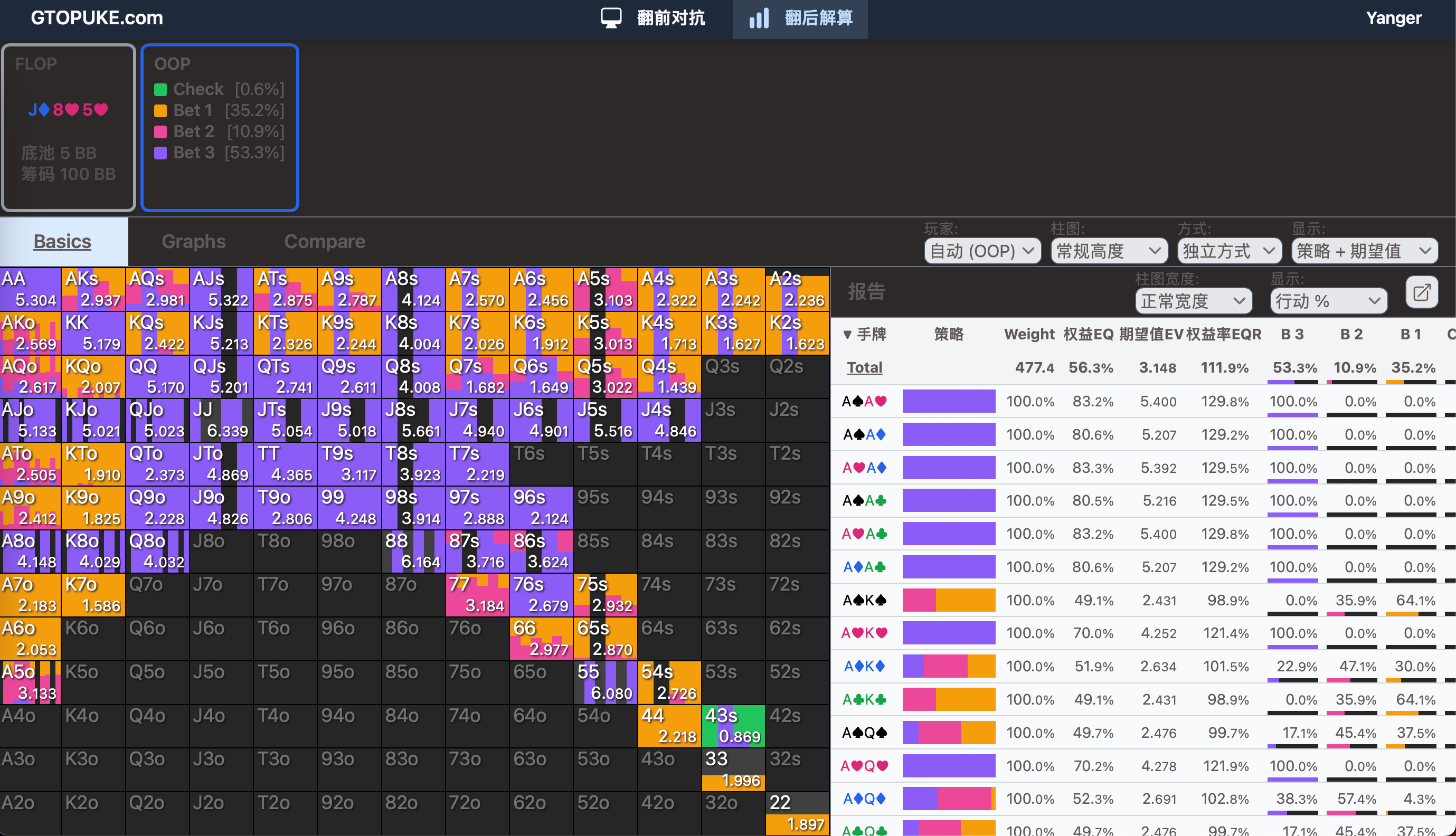Image resolution: width=1456 pixels, height=836 pixels.
Task: Select the A5o cell showing 3.133
Action: (x=31, y=682)
